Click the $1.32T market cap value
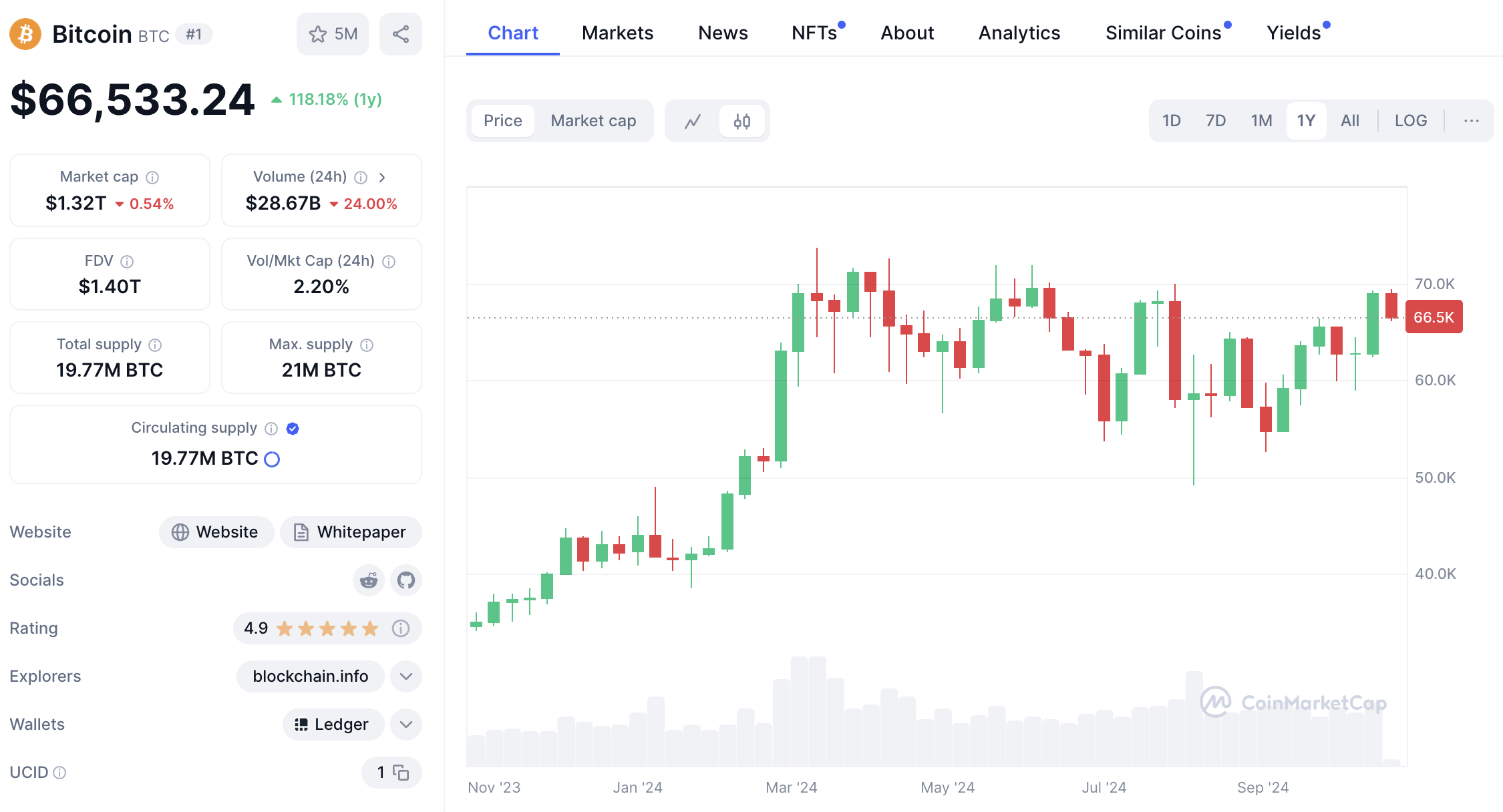The width and height of the screenshot is (1503, 812). tap(75, 203)
